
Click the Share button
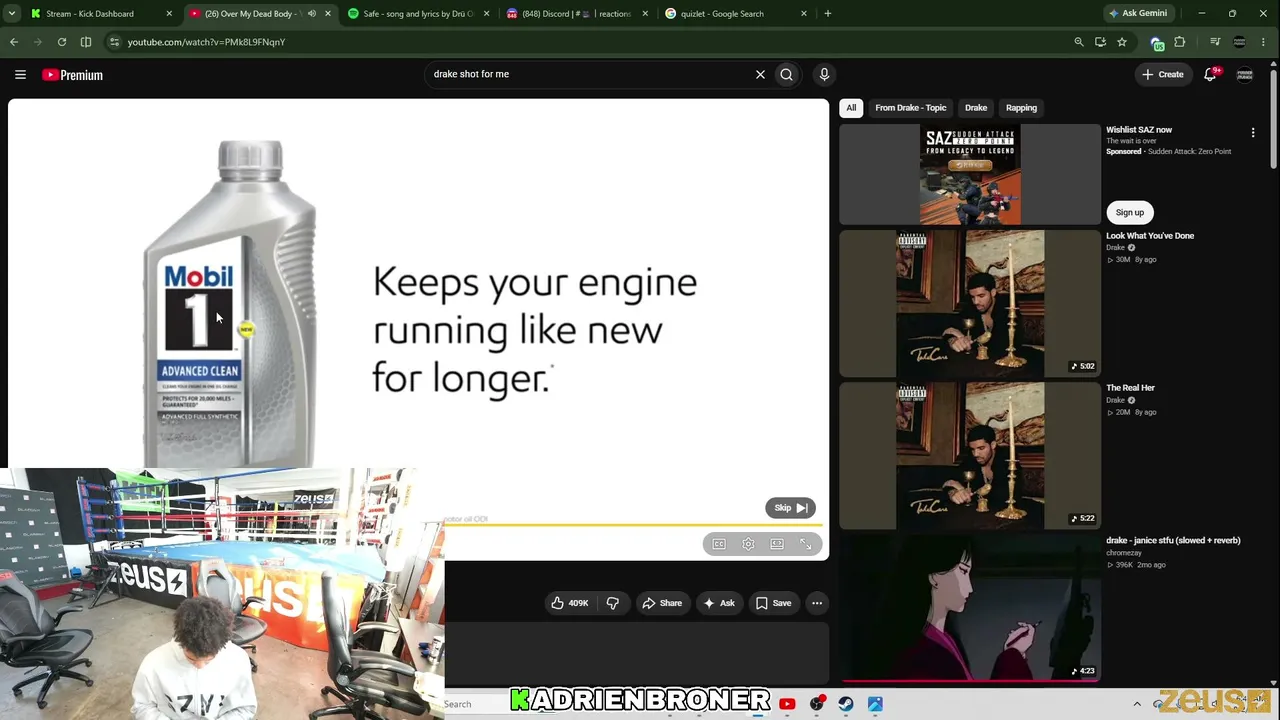coord(662,603)
